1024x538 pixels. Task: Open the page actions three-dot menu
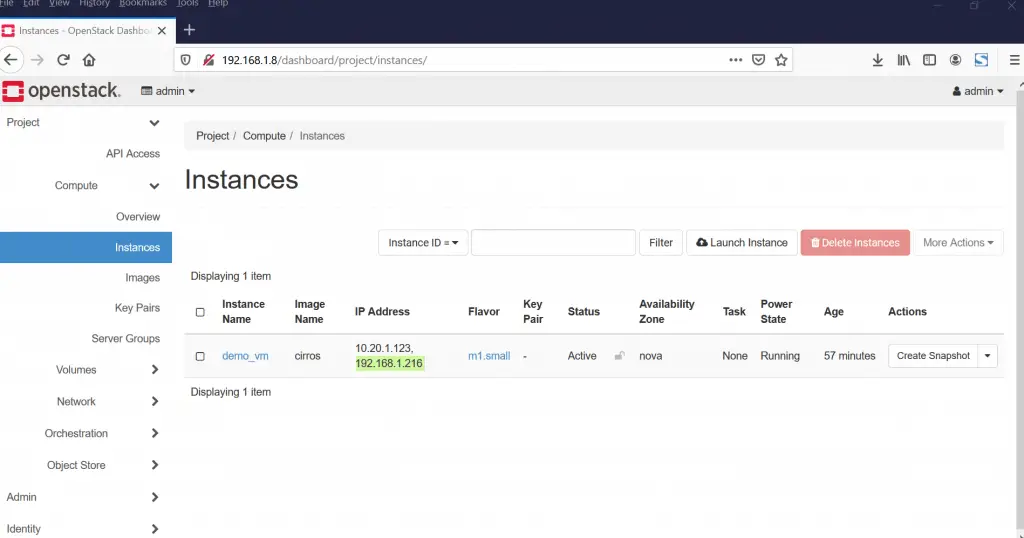(735, 60)
